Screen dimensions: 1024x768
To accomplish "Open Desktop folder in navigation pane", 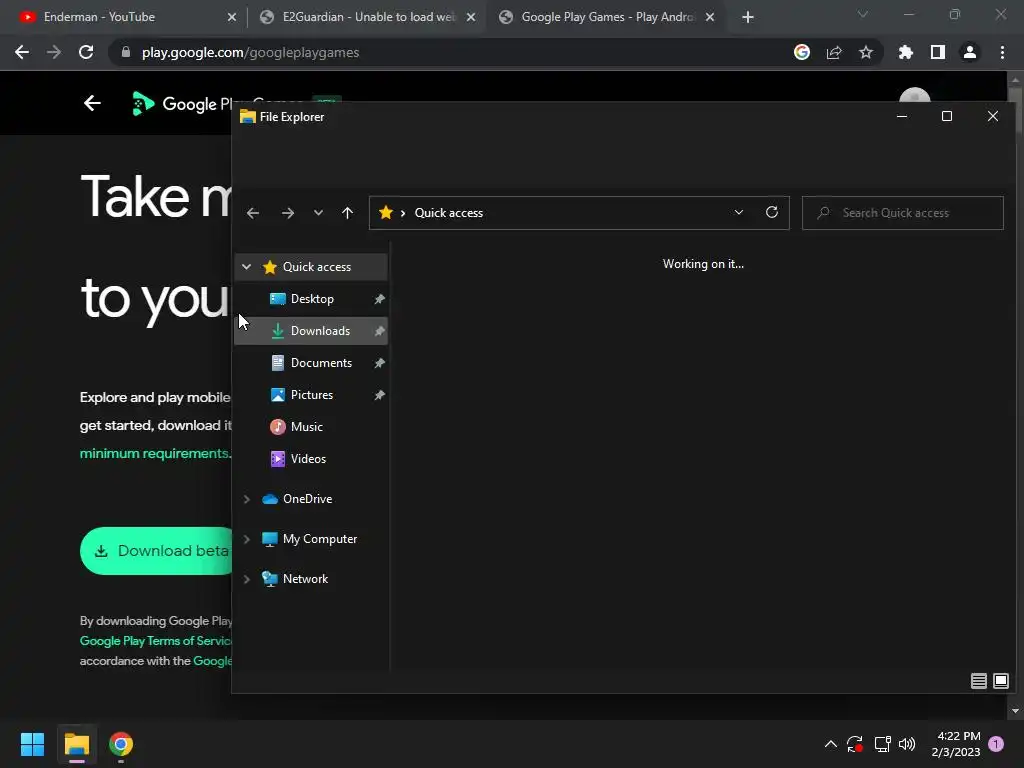I will pos(312,298).
